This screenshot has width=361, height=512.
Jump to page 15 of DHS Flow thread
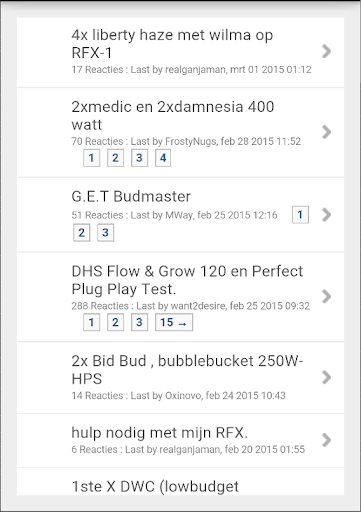click(x=174, y=322)
